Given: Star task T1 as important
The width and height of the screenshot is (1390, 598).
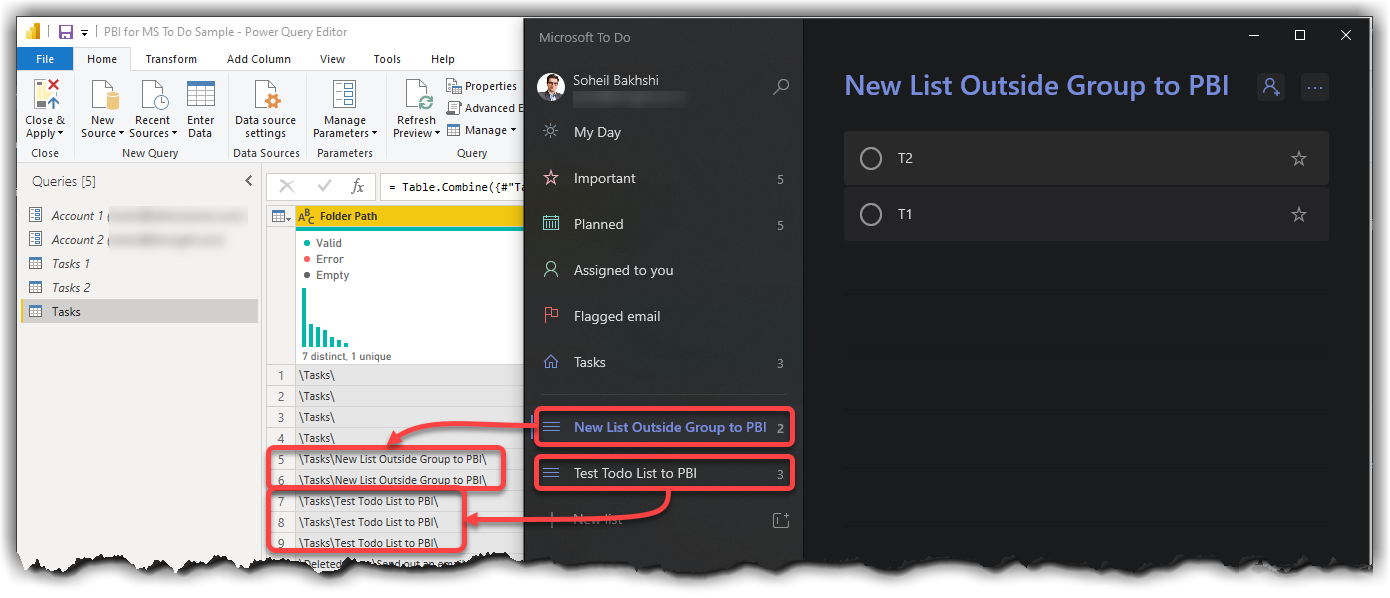Looking at the screenshot, I should point(1299,214).
